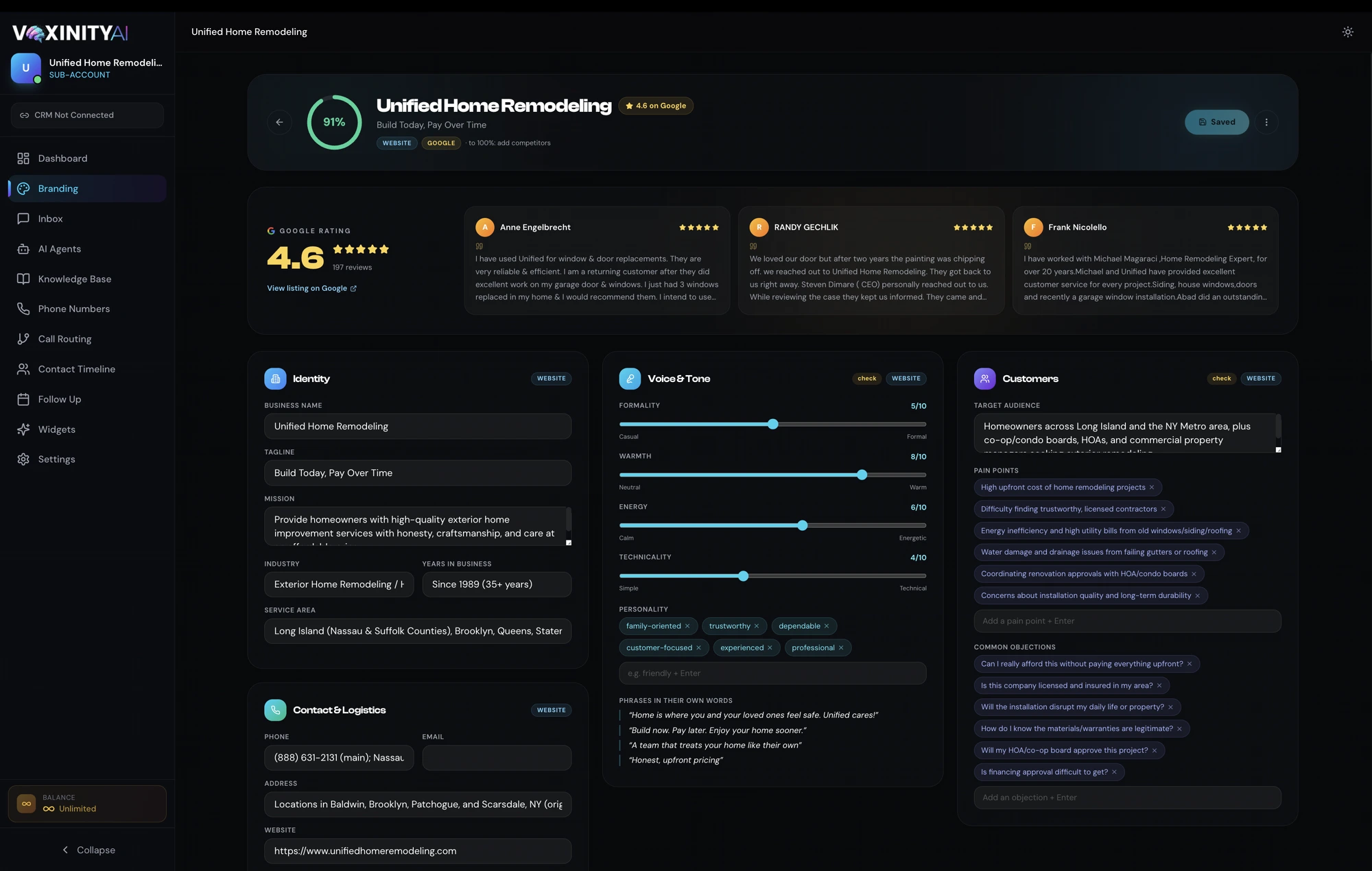Click the personality e.g. friendly input
The width and height of the screenshot is (1372, 871).
(x=772, y=673)
